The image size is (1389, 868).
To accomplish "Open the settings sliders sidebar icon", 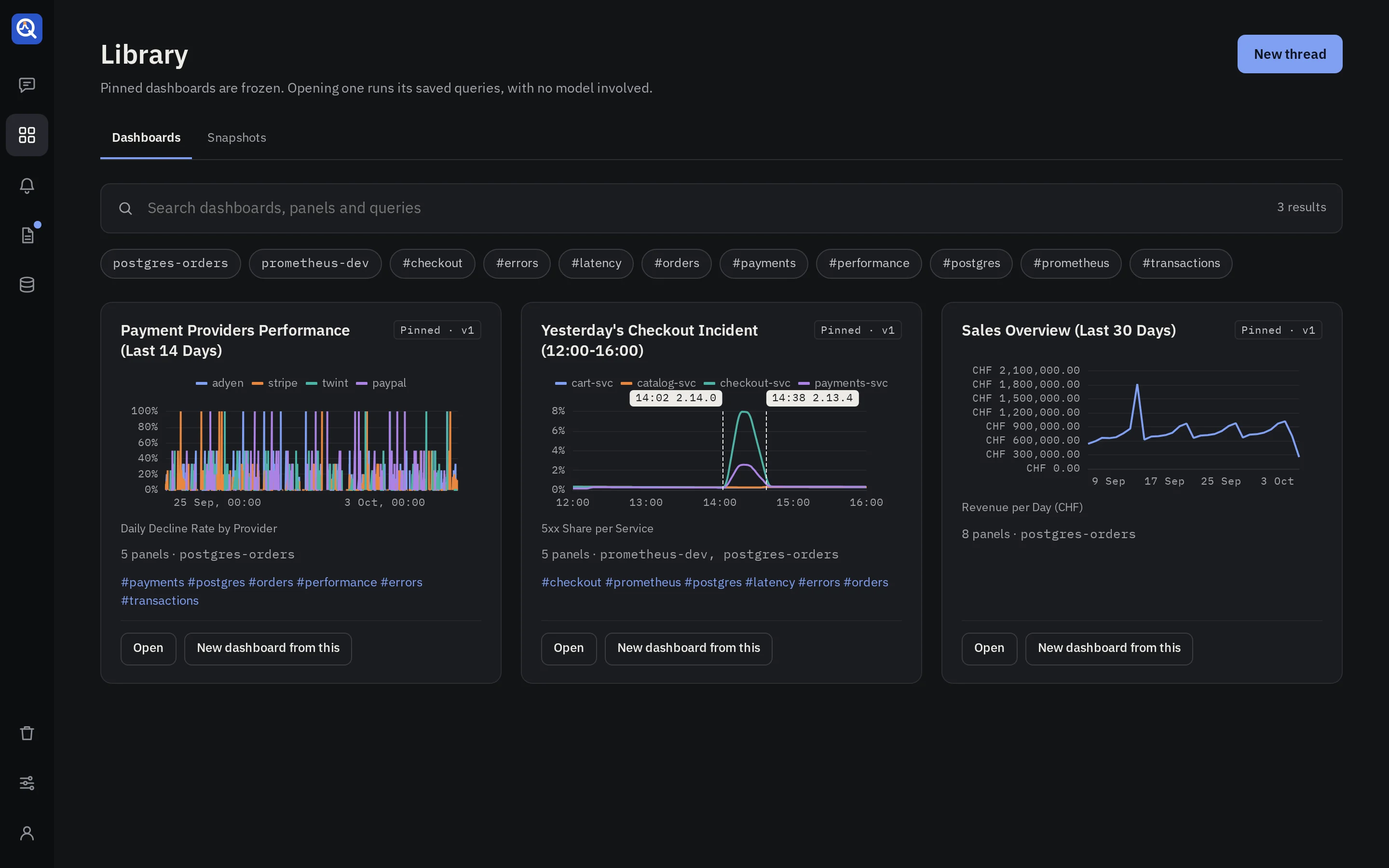I will point(27,783).
